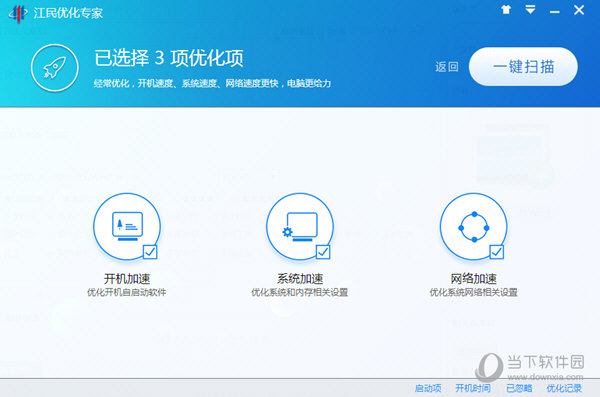Open the 启动项 startup items link
This screenshot has width=600, height=397.
[428, 388]
